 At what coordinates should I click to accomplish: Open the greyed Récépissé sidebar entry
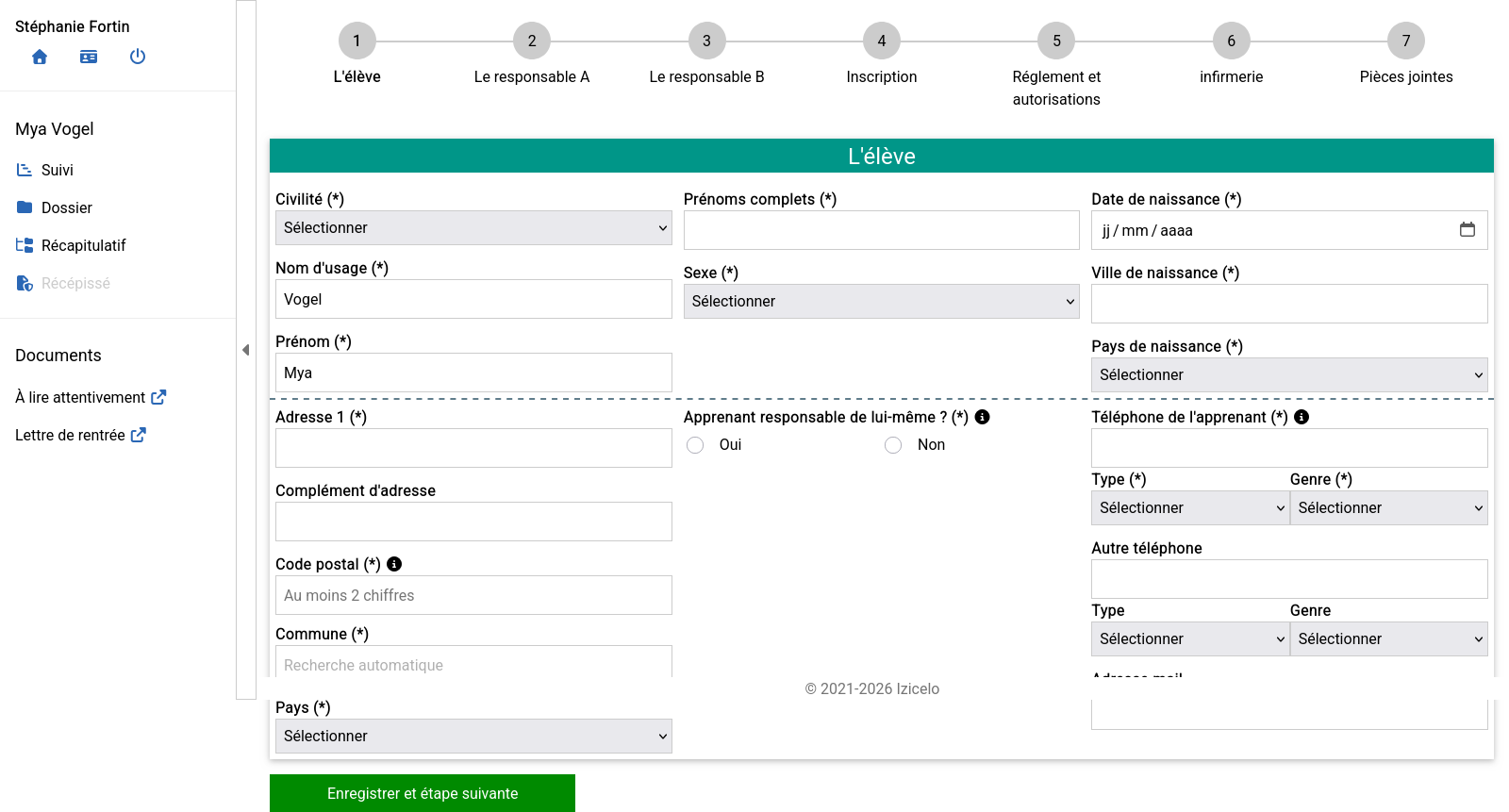click(x=75, y=283)
